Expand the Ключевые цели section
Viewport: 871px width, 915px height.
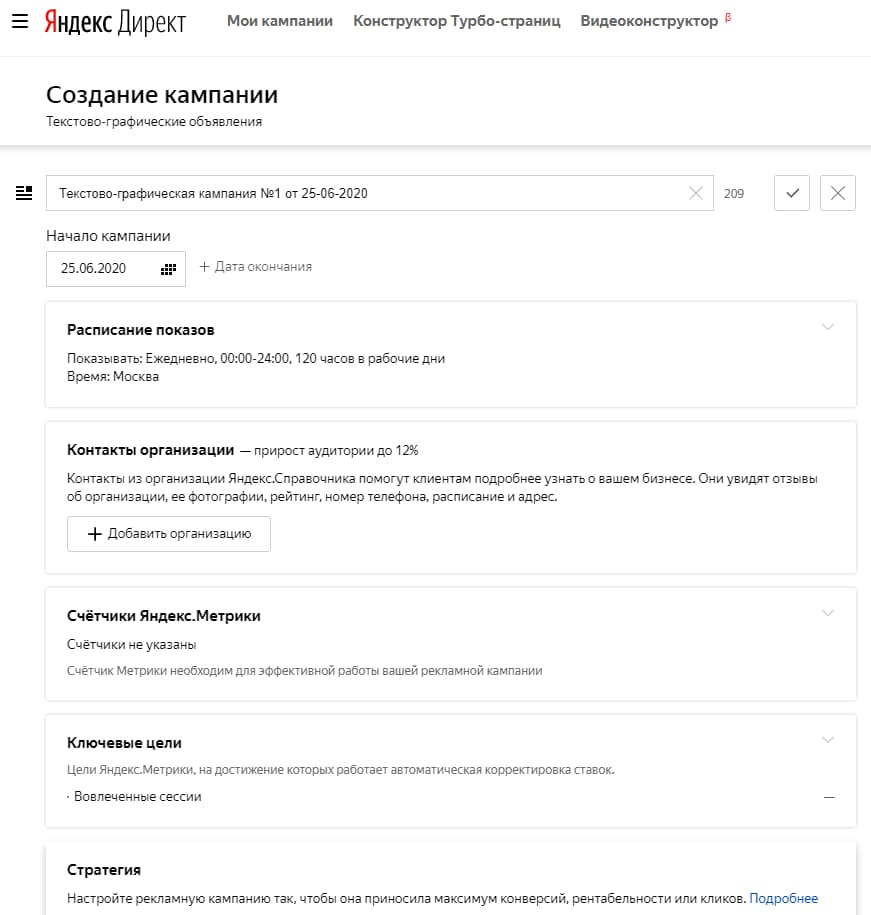coord(827,739)
